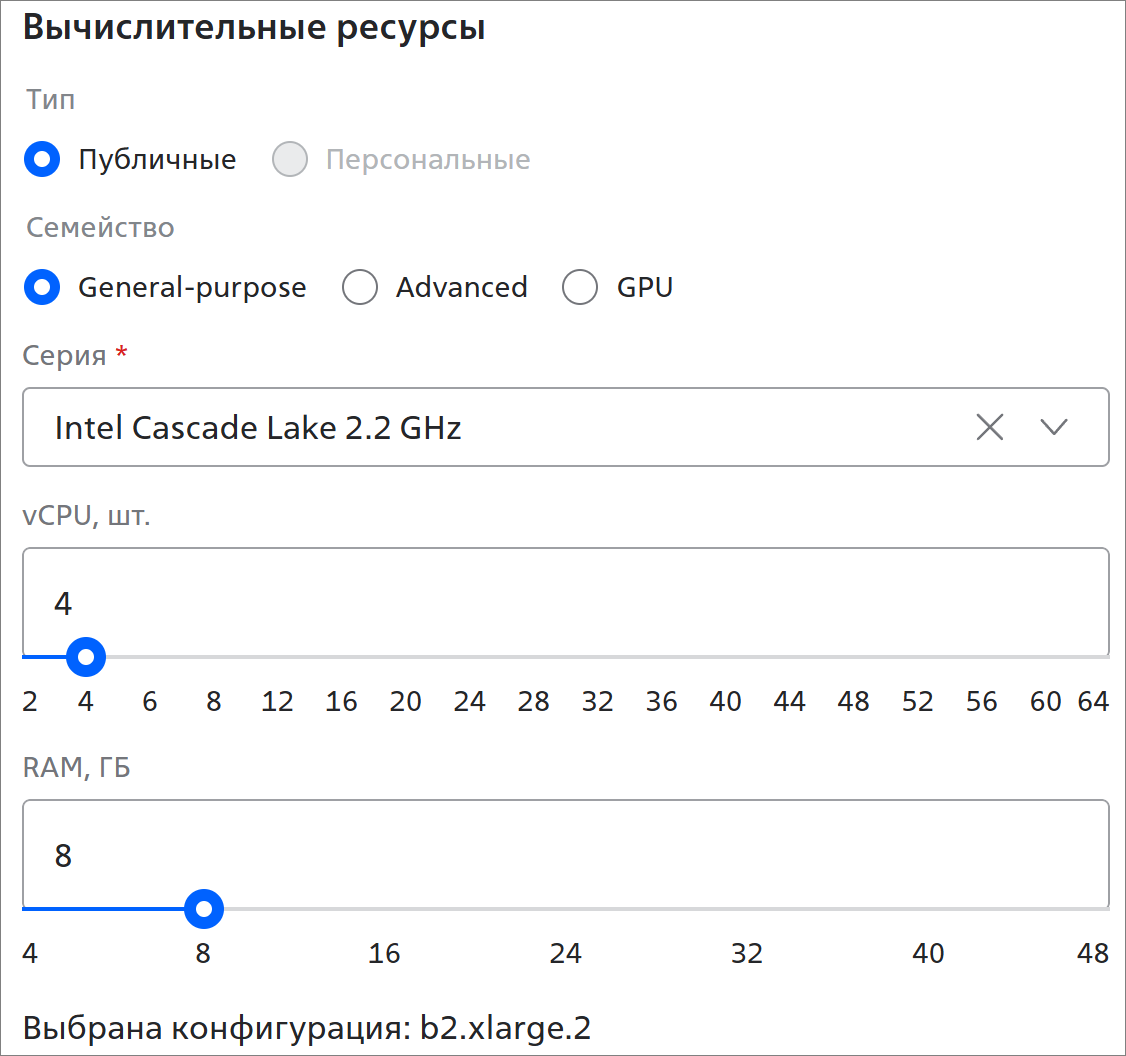Choose the General-purpose family
This screenshot has width=1126, height=1056.
pyautogui.click(x=42, y=288)
